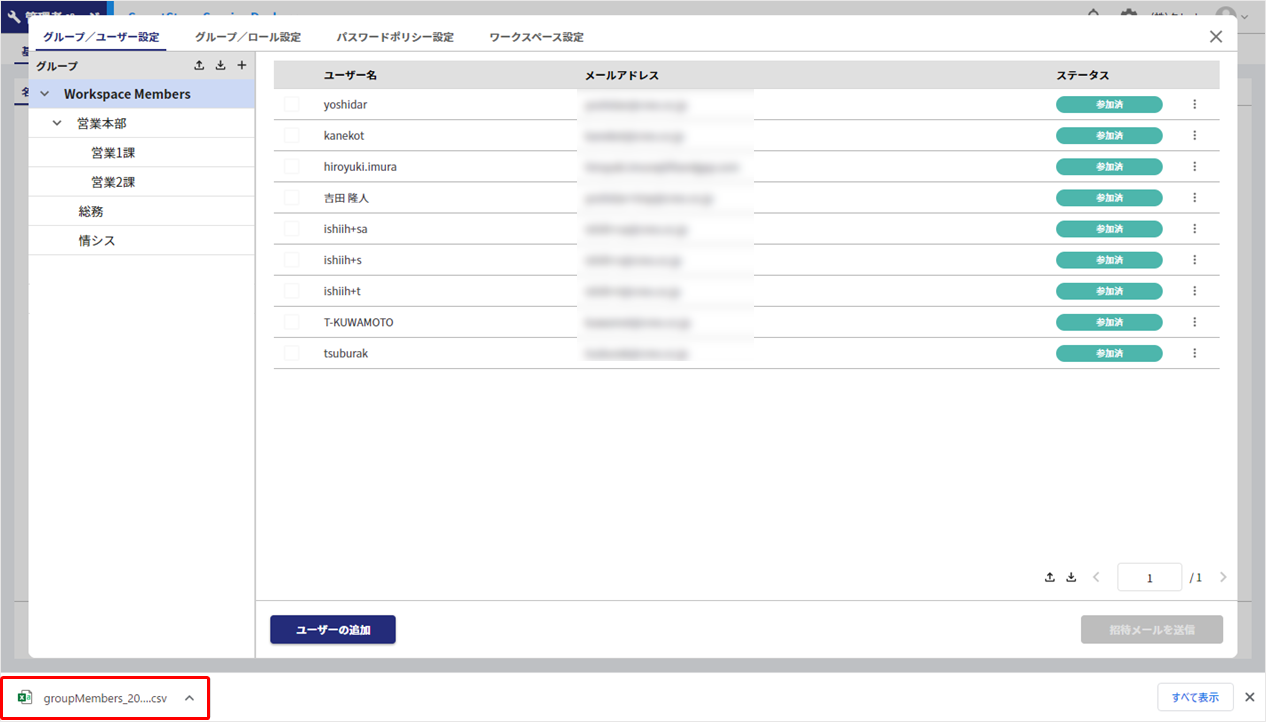Click the ユーザーの追加 button

[x=333, y=630]
